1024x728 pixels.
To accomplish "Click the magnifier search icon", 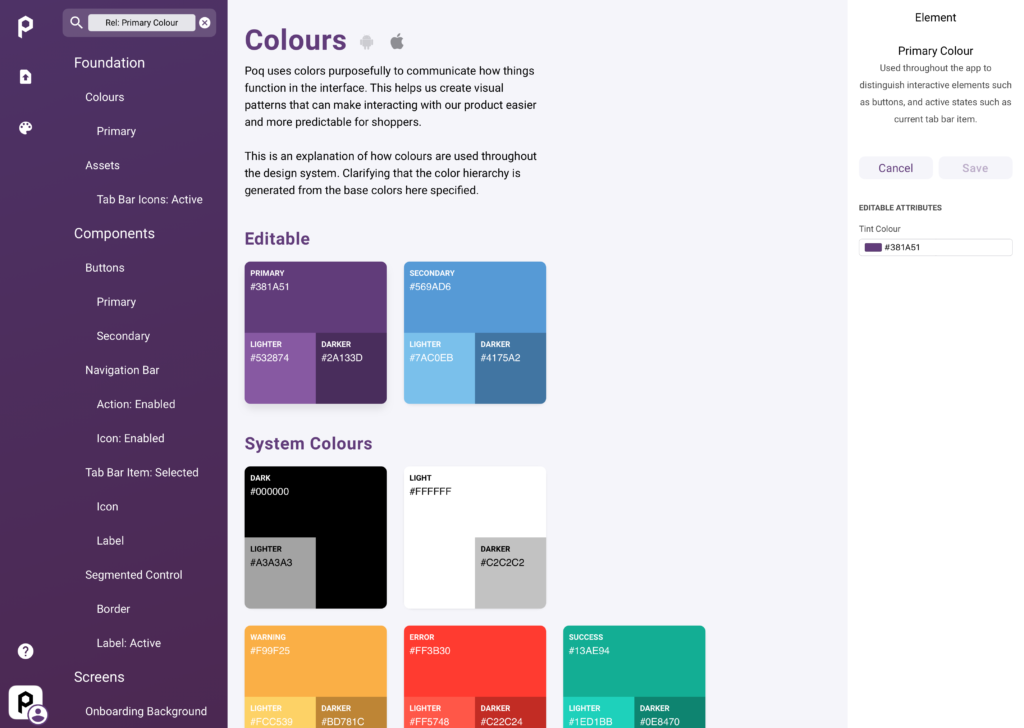I will pyautogui.click(x=76, y=22).
